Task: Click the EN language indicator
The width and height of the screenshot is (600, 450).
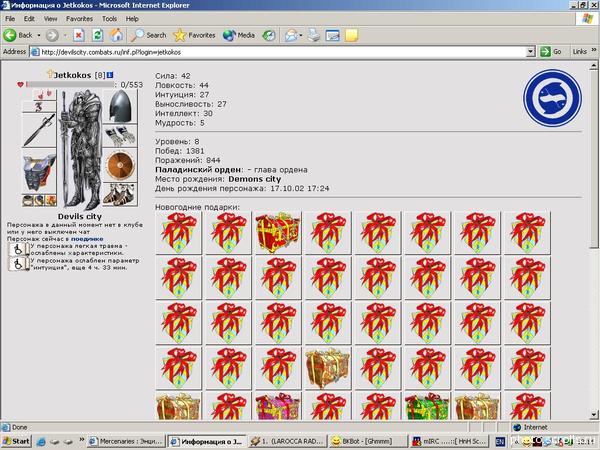Action: (x=500, y=442)
